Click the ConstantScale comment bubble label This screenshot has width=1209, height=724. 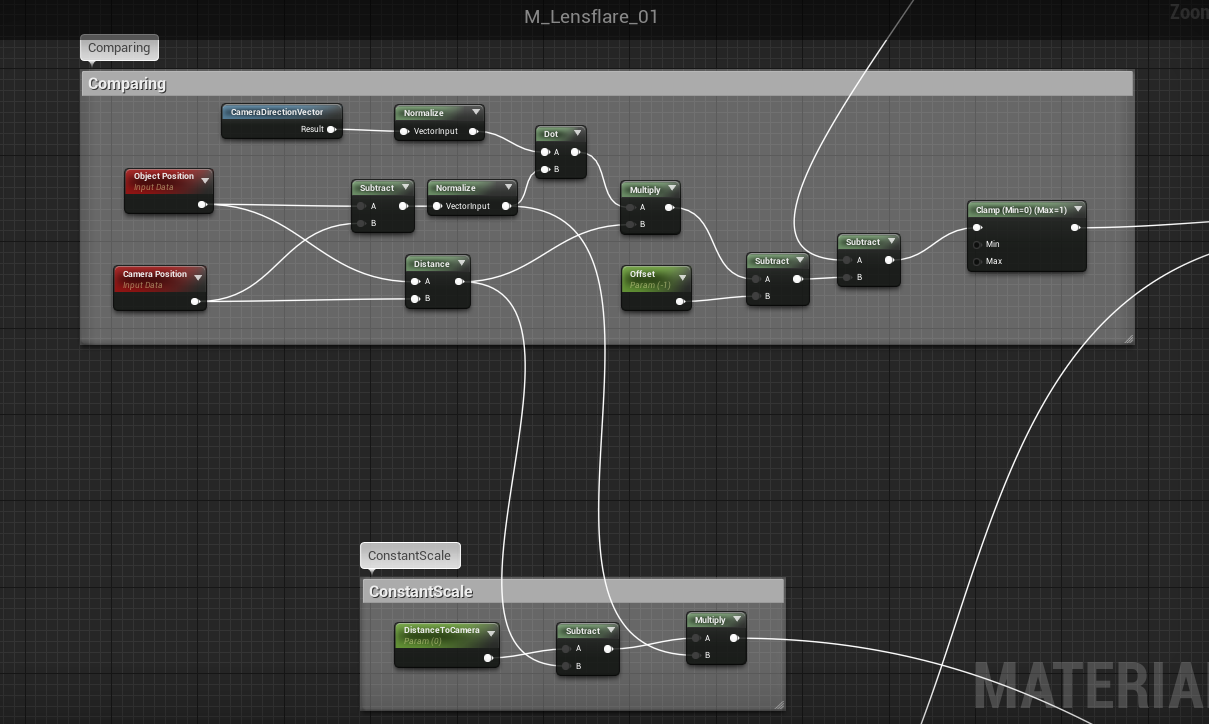click(410, 555)
